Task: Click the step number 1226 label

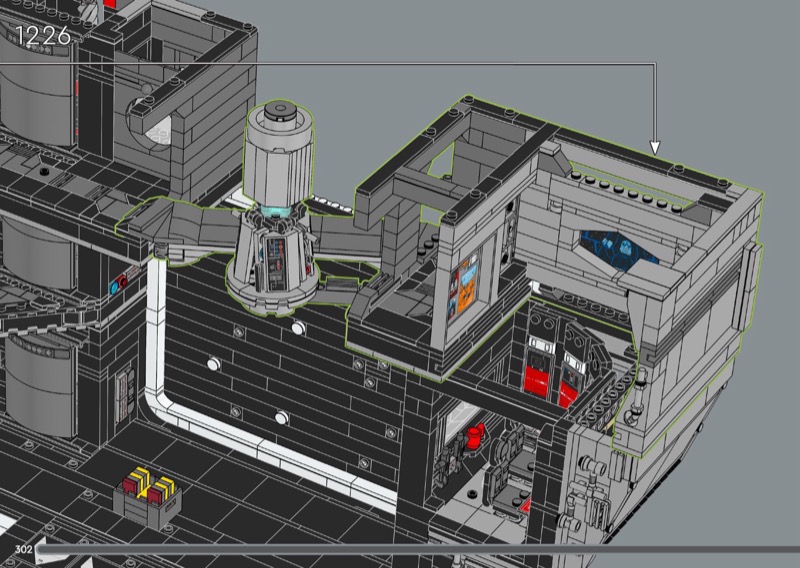Action: click(42, 35)
